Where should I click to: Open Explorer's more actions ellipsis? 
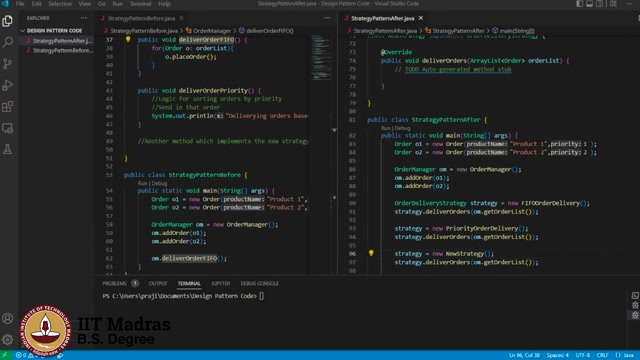click(x=84, y=18)
